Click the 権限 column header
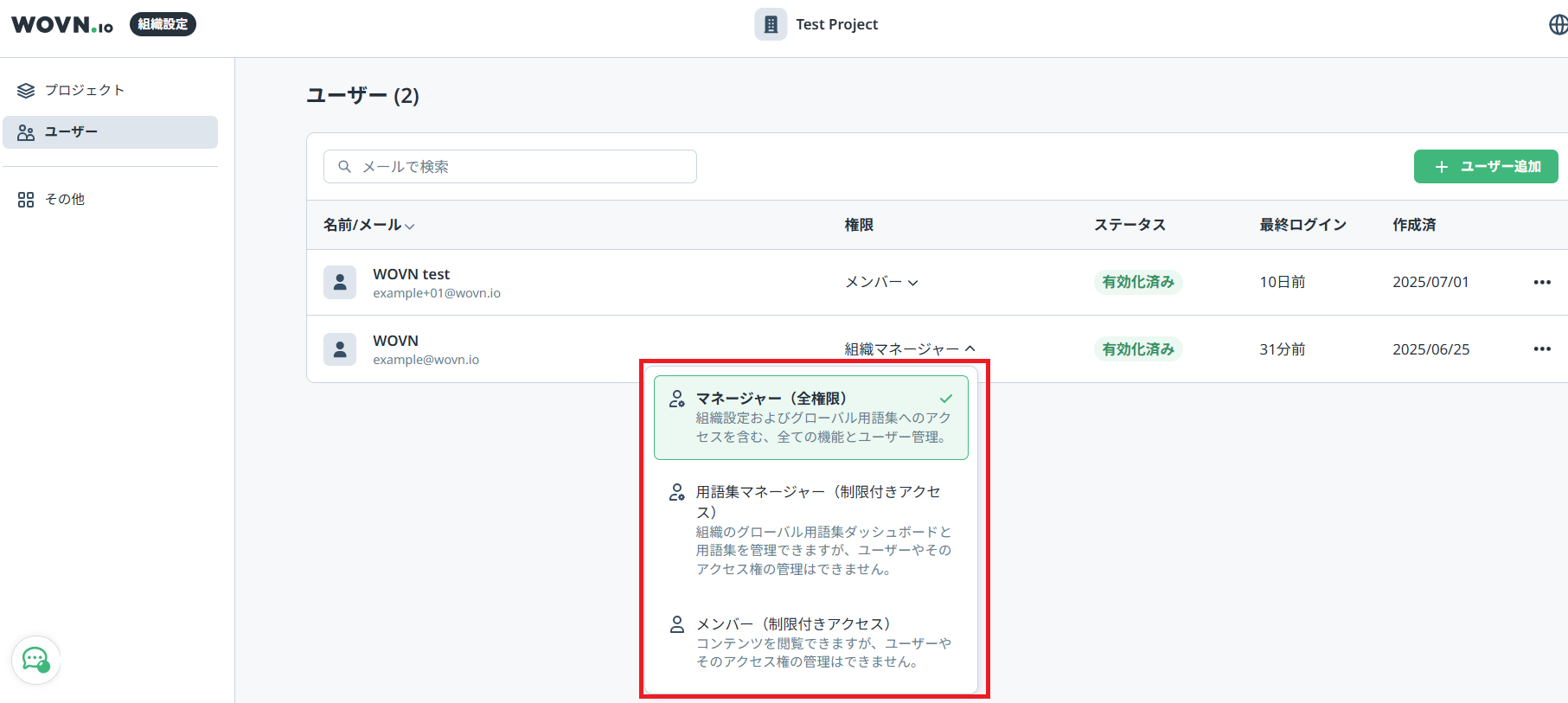The width and height of the screenshot is (1568, 703). (x=859, y=225)
